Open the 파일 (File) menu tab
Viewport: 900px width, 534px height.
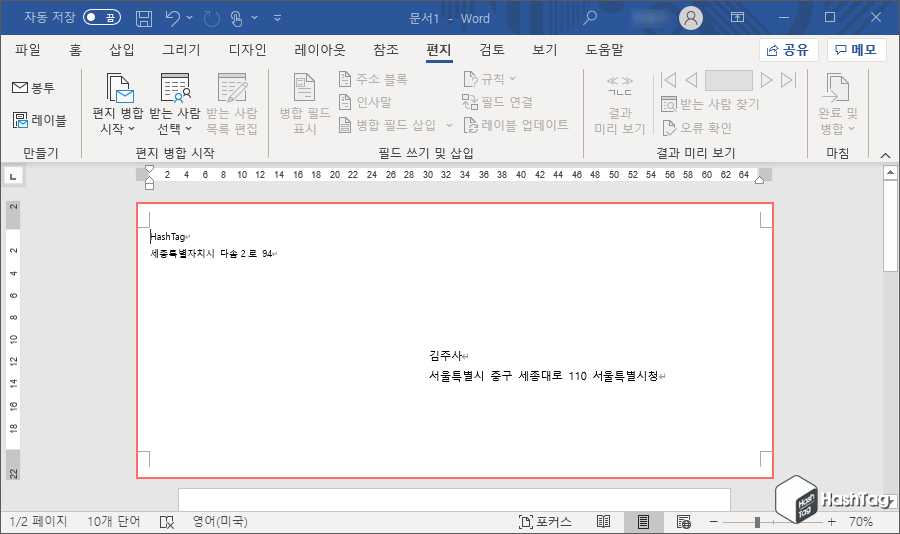pyautogui.click(x=28, y=50)
